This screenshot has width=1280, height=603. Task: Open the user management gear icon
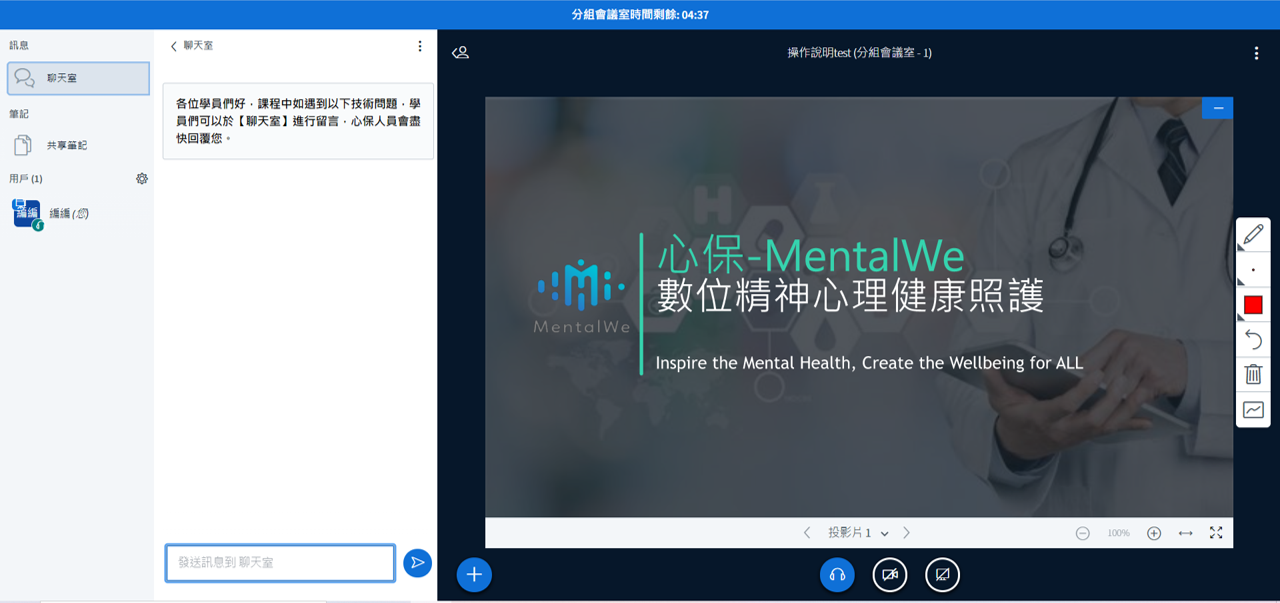click(142, 179)
